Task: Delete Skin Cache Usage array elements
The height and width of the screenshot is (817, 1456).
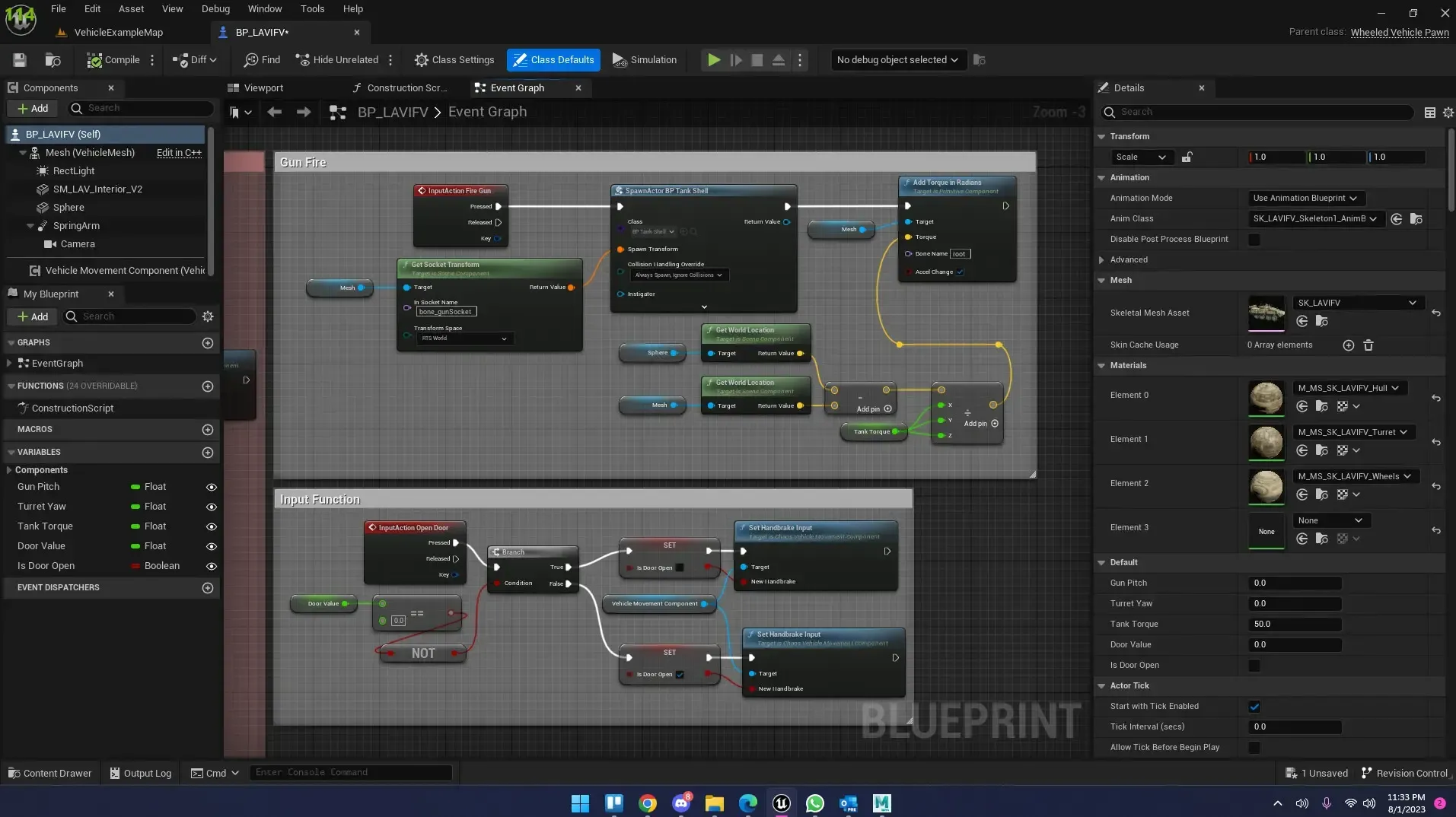Action: [x=1368, y=345]
